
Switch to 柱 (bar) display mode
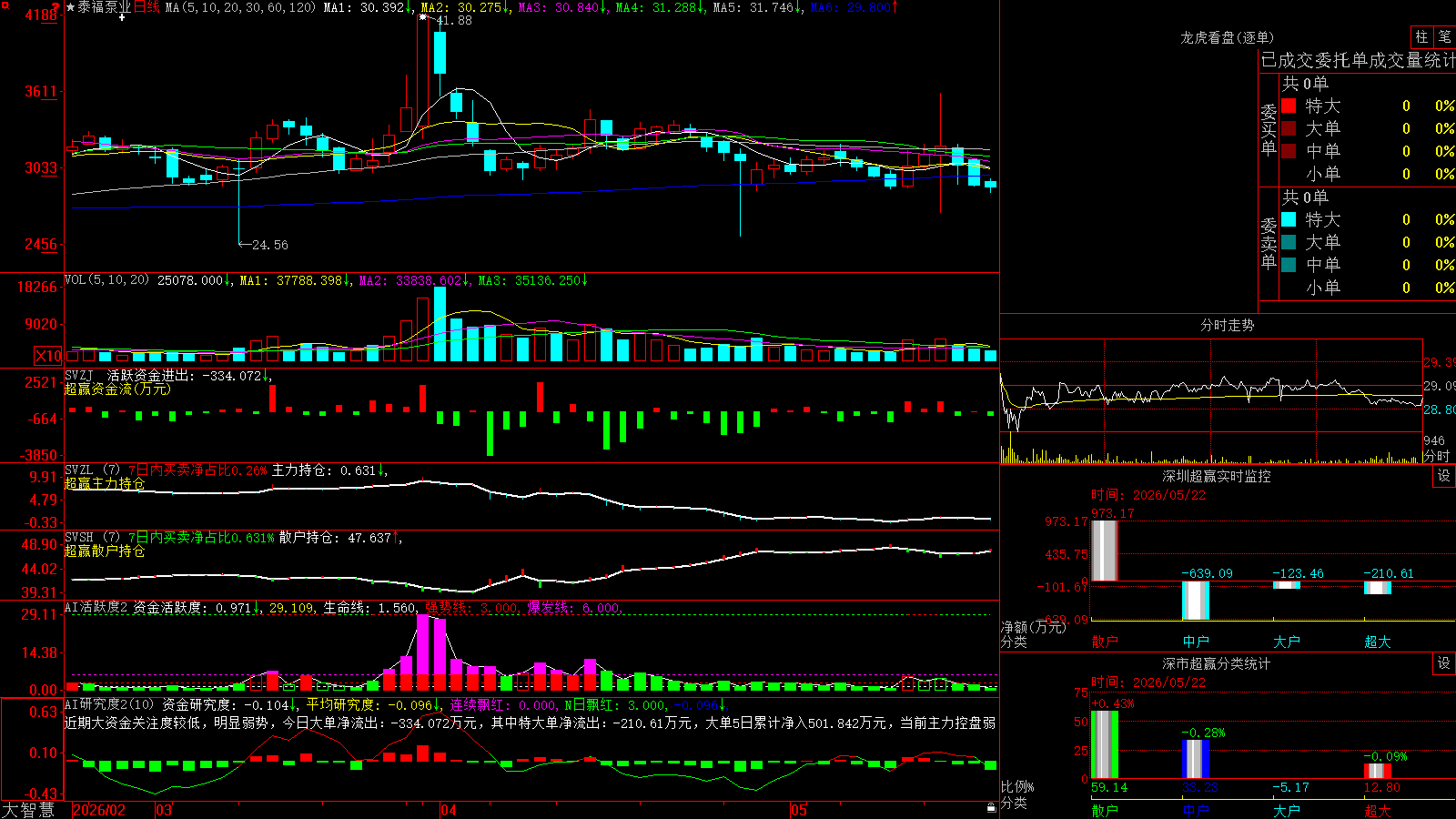click(1421, 36)
